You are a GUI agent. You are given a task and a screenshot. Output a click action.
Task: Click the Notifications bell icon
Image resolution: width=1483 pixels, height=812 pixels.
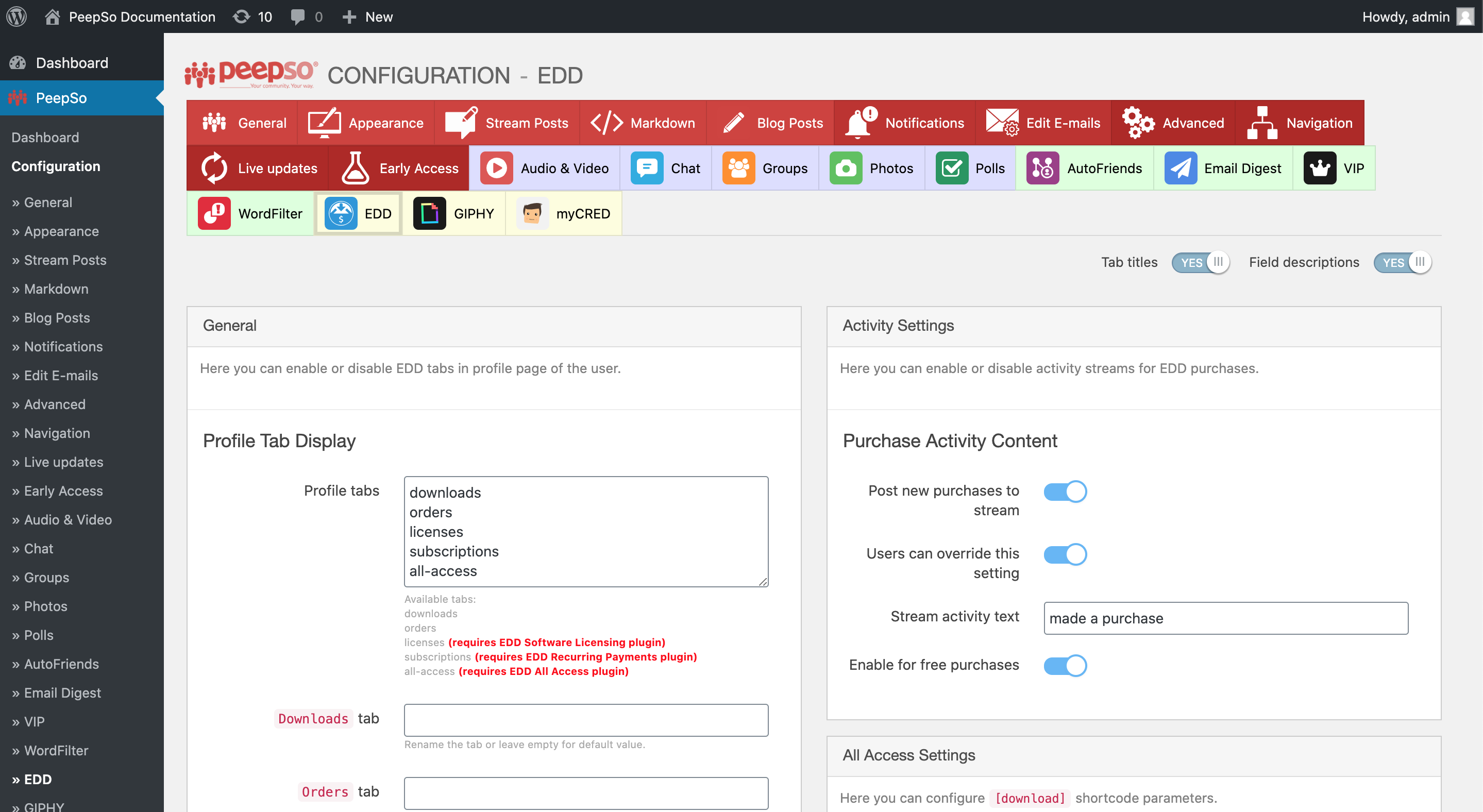click(861, 122)
